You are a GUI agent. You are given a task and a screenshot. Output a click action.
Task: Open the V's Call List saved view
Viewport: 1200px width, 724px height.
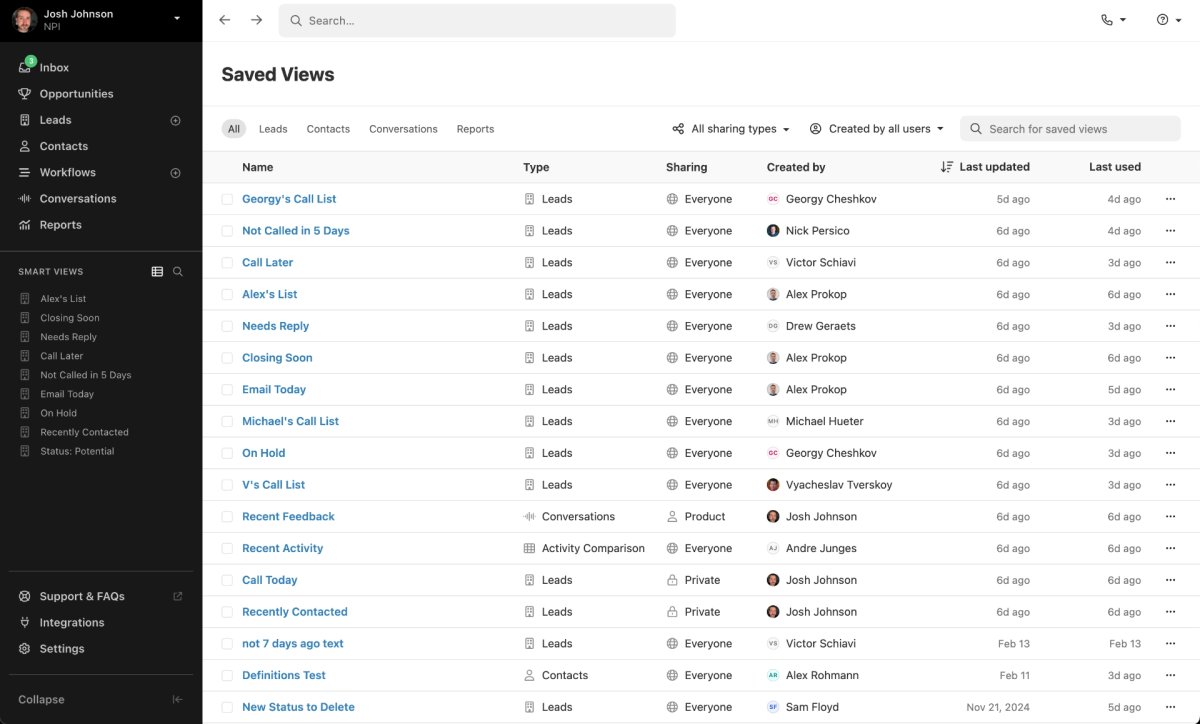tap(273, 485)
